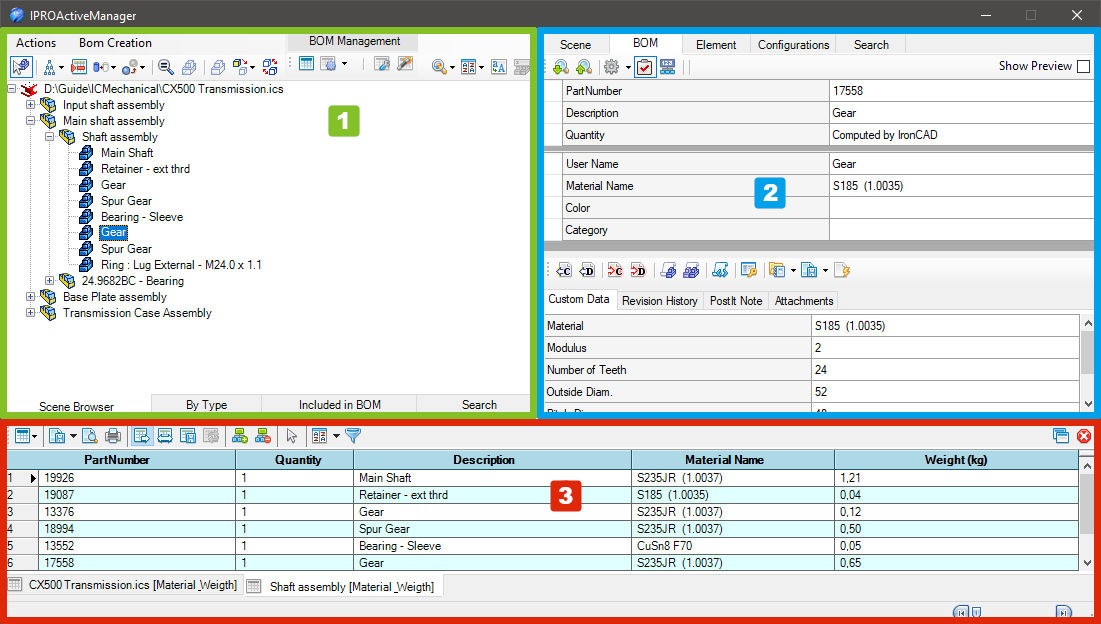
Task: Click the funnel filter icon in BOM toolbar
Action: (353, 436)
